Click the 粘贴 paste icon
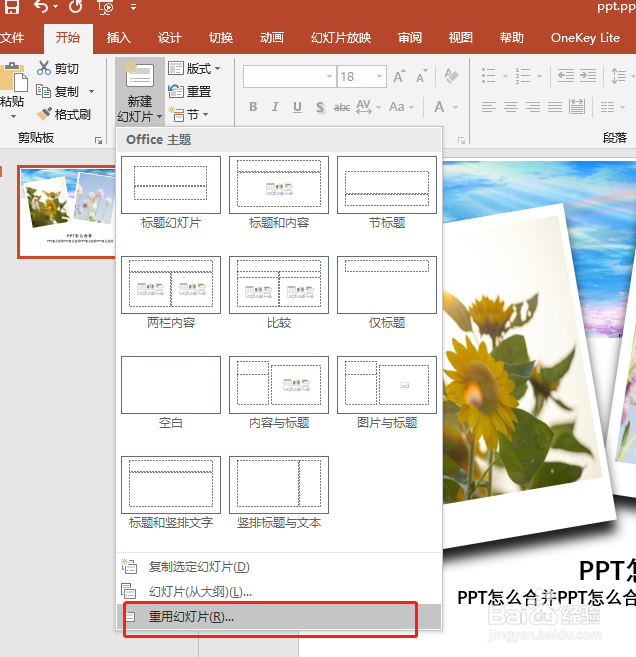Image resolution: width=636 pixels, height=657 pixels. (x=13, y=77)
